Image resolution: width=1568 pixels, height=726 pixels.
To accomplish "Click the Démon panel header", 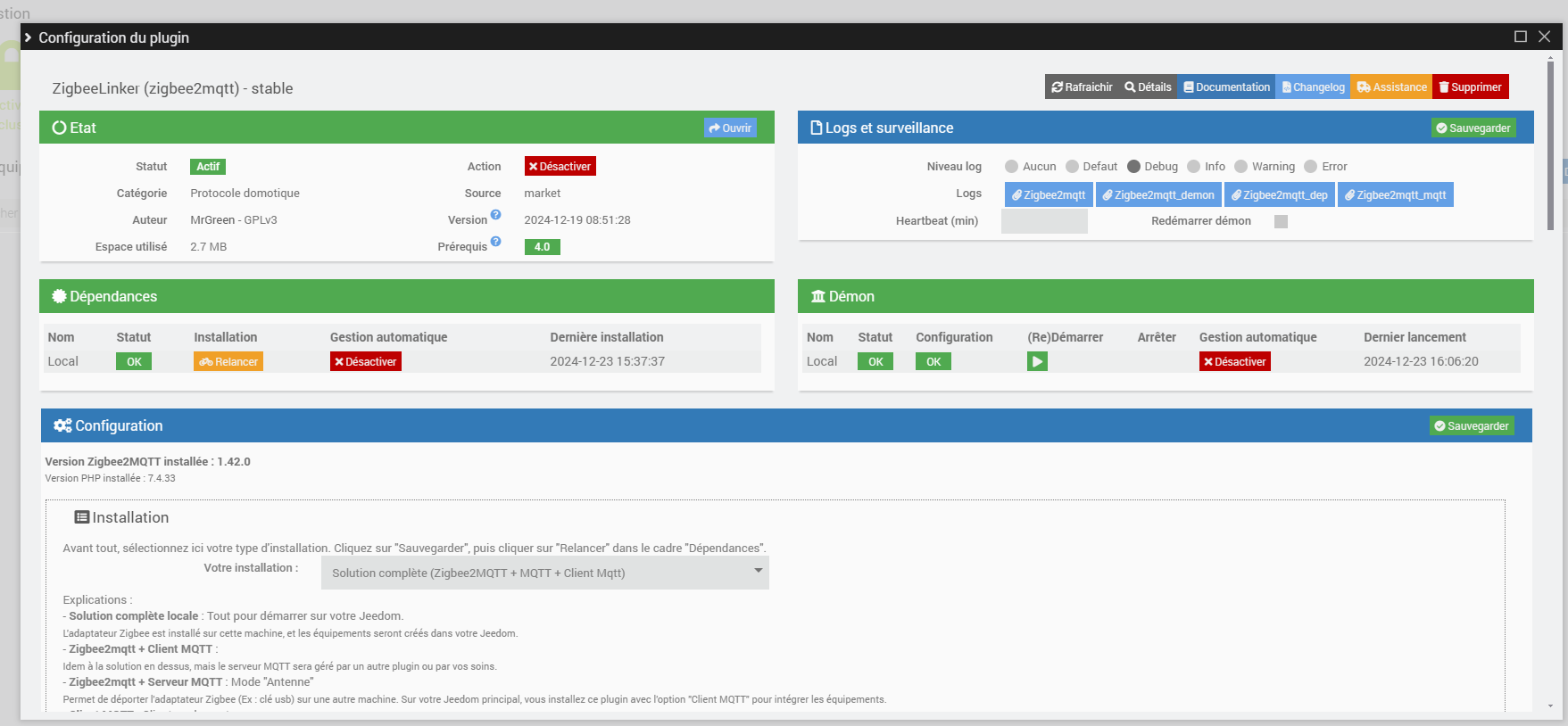I will (x=1166, y=296).
